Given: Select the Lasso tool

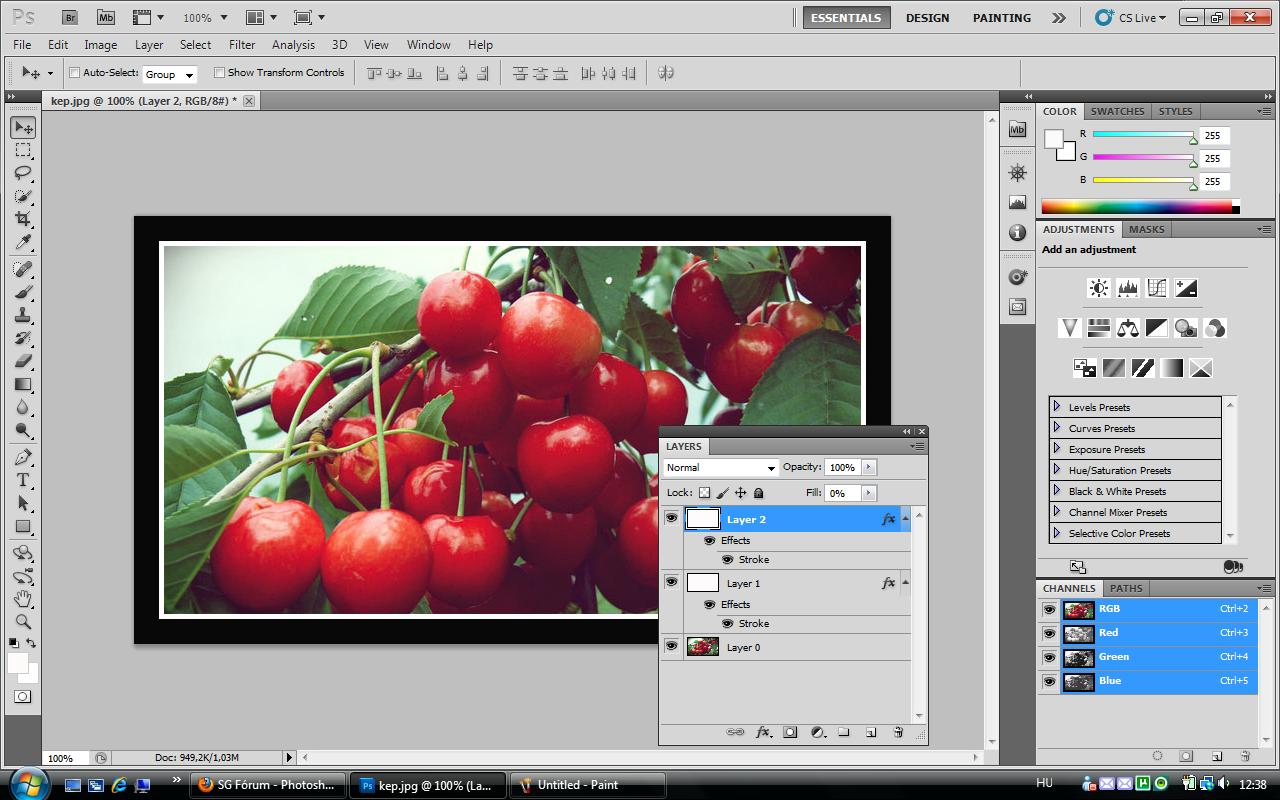Looking at the screenshot, I should 23,173.
